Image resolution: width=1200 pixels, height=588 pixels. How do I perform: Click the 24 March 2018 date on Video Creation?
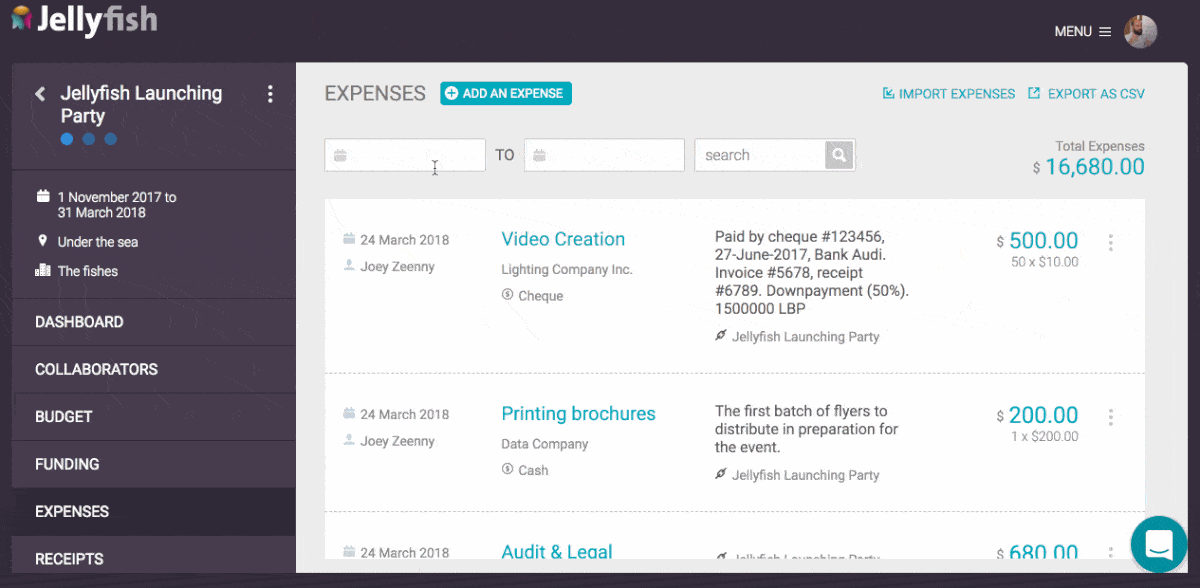[405, 240]
